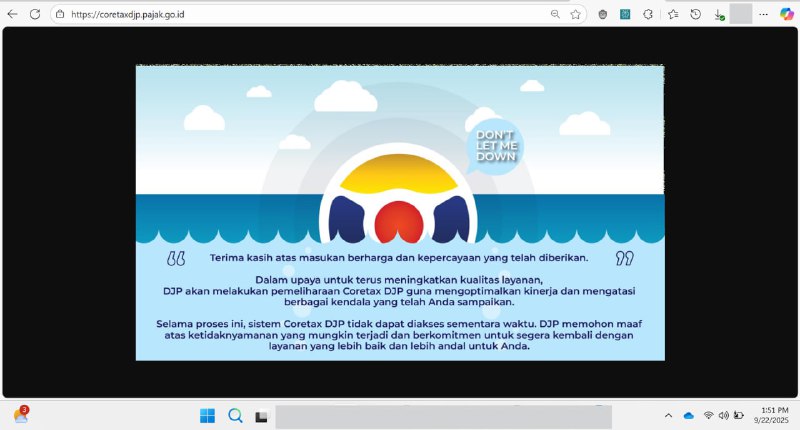This screenshot has height=430, width=800.
Task: Open Task View on taskbar
Action: [x=261, y=416]
